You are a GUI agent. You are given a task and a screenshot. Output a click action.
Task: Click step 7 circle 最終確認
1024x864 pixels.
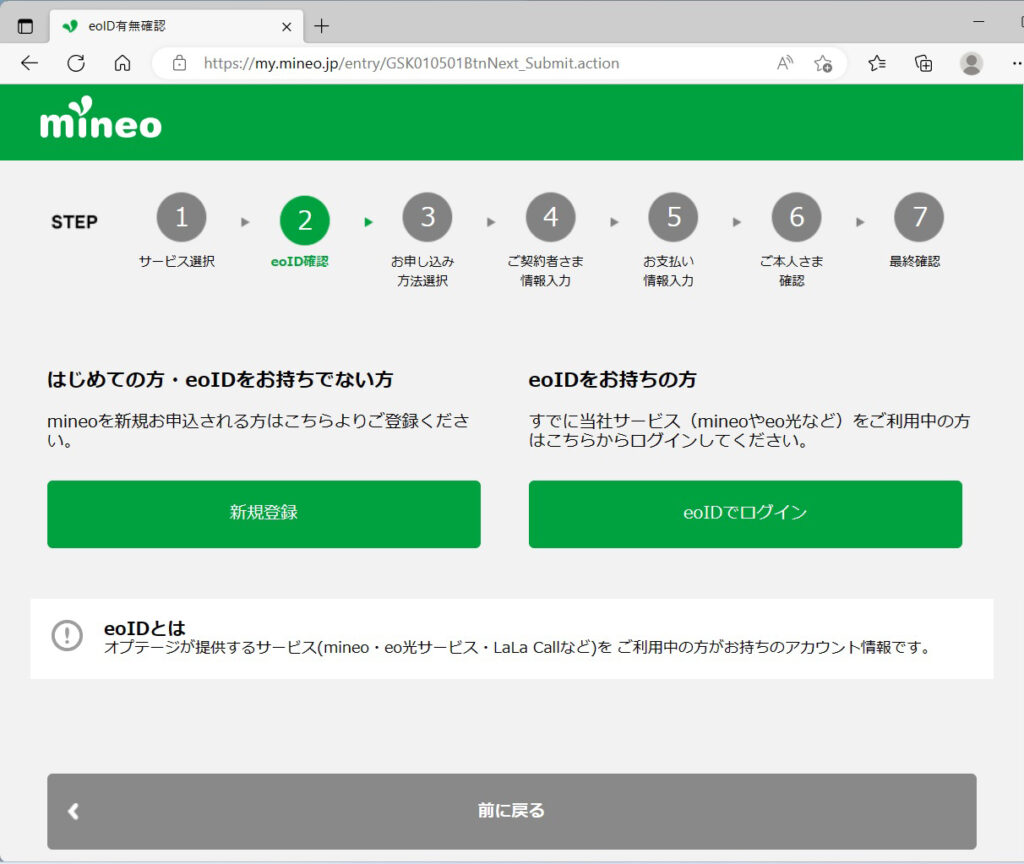(x=919, y=217)
